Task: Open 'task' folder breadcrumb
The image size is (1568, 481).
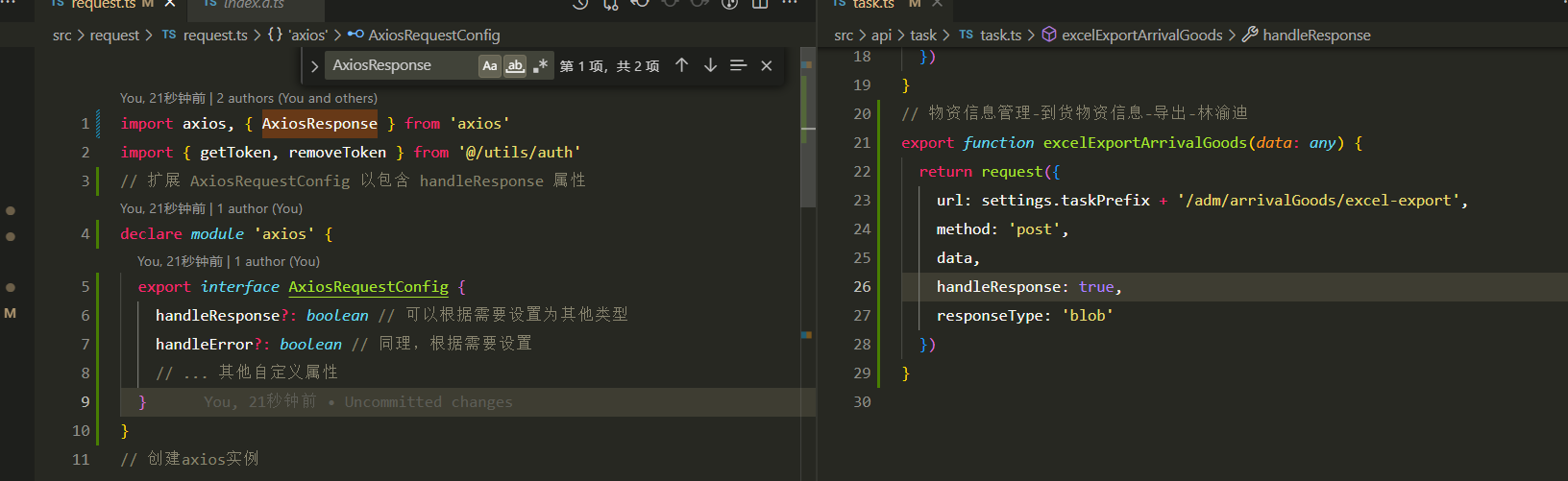Action: (923, 36)
